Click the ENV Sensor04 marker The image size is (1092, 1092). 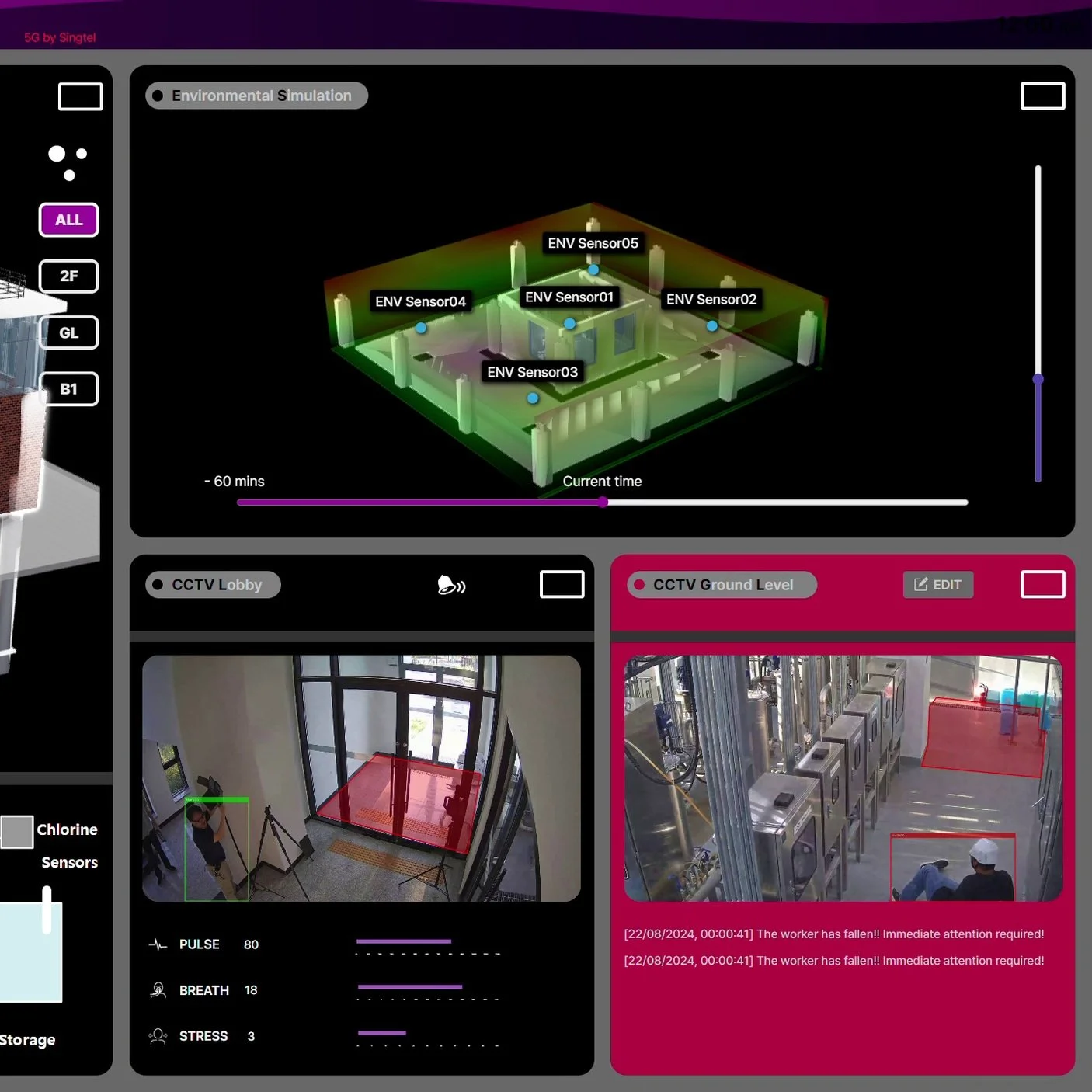(421, 328)
